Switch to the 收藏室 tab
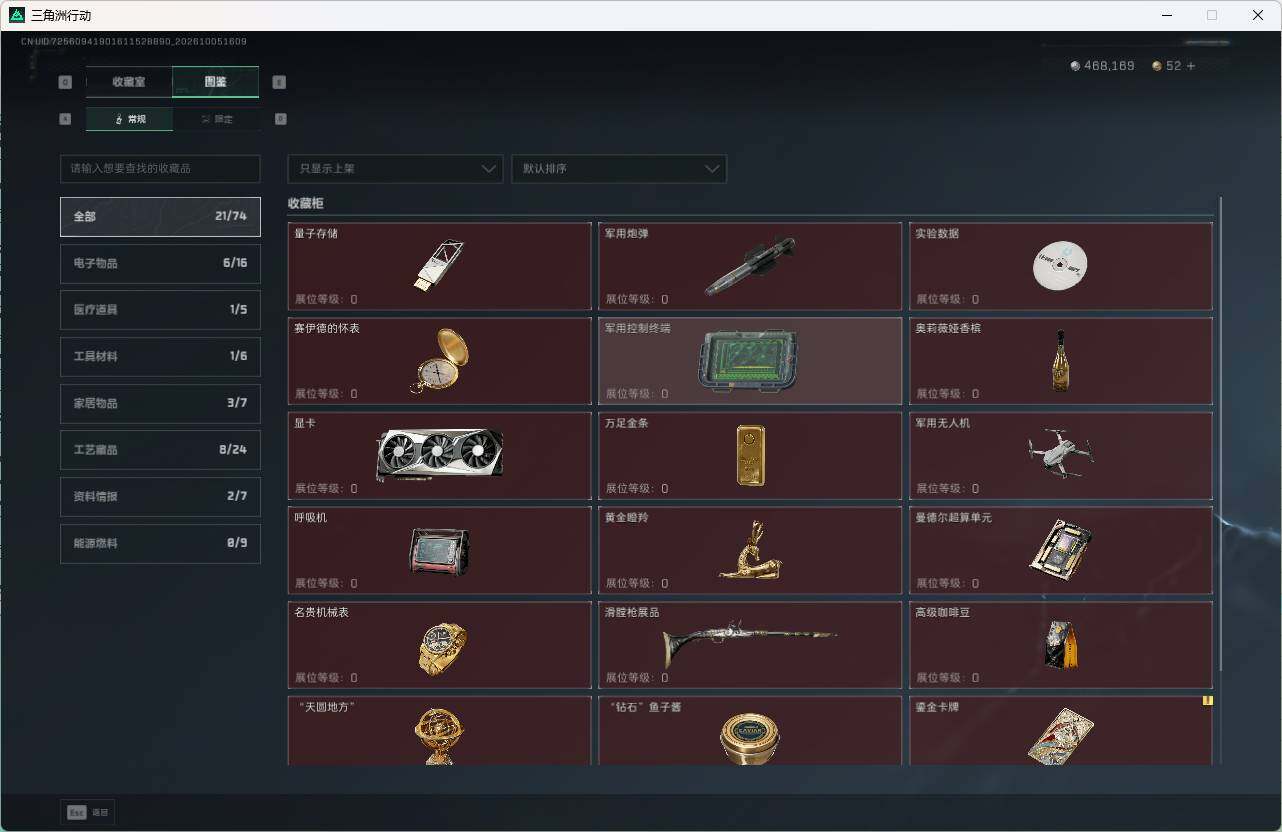Image resolution: width=1282 pixels, height=832 pixels. [x=129, y=82]
